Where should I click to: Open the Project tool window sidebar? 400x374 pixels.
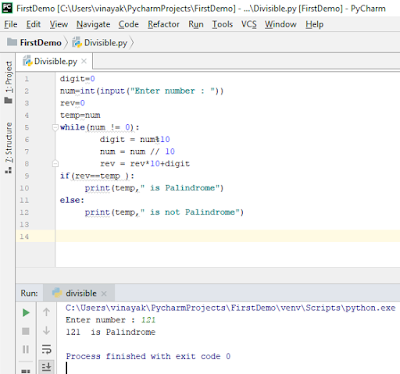[8, 82]
